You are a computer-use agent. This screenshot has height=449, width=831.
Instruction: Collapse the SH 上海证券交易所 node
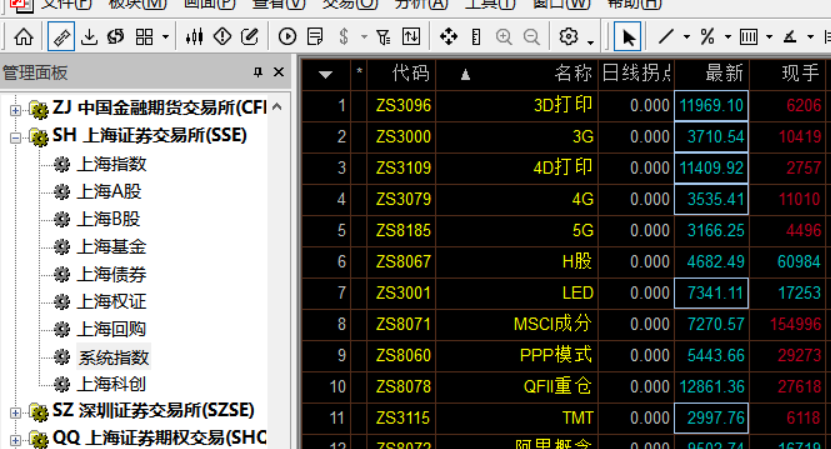[15, 138]
